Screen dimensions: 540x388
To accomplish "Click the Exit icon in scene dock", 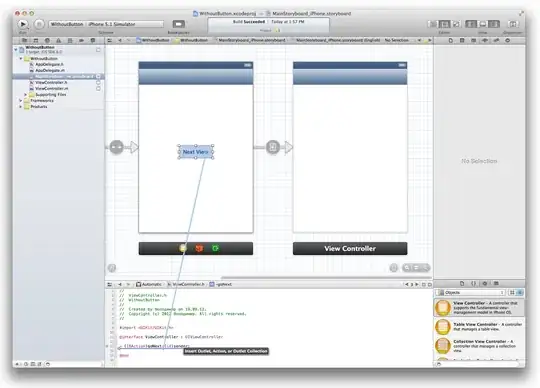I will pos(215,248).
